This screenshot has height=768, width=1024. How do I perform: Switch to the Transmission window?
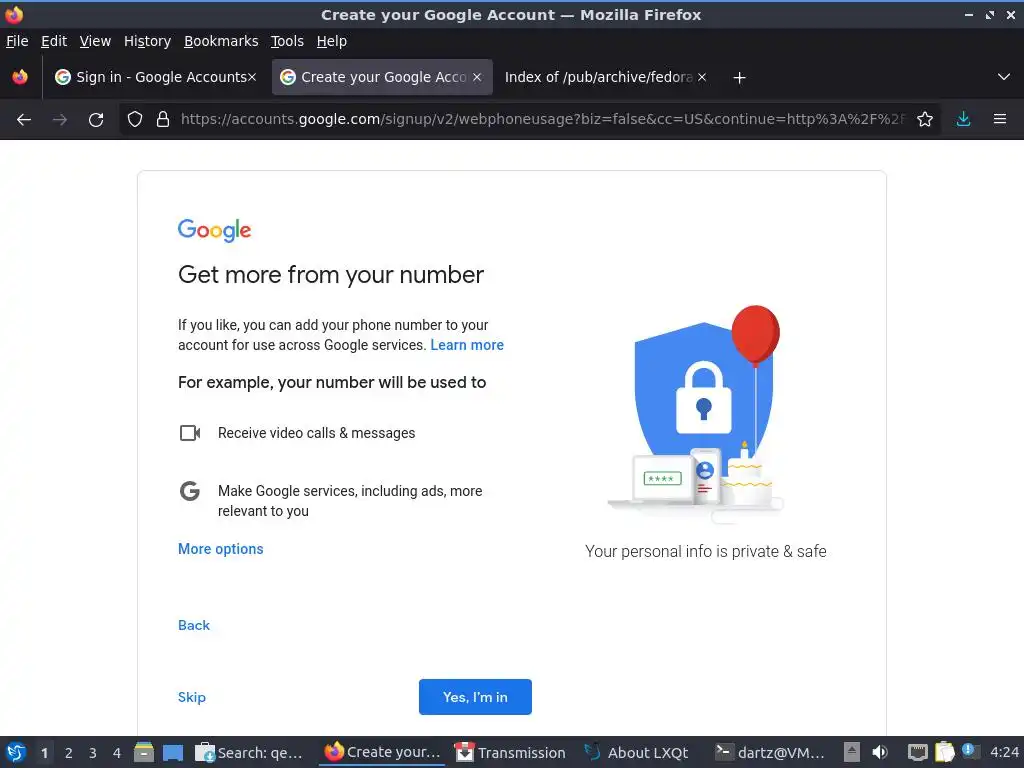click(x=510, y=753)
